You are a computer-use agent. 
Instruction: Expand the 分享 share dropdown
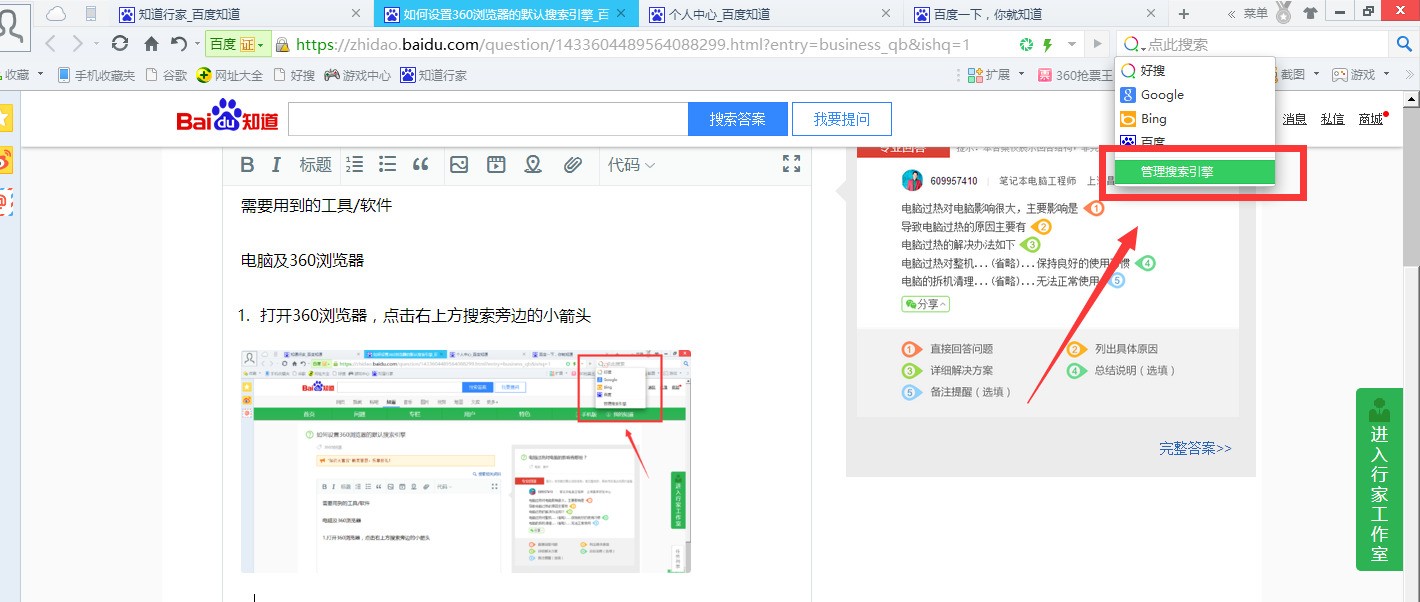pyautogui.click(x=925, y=304)
